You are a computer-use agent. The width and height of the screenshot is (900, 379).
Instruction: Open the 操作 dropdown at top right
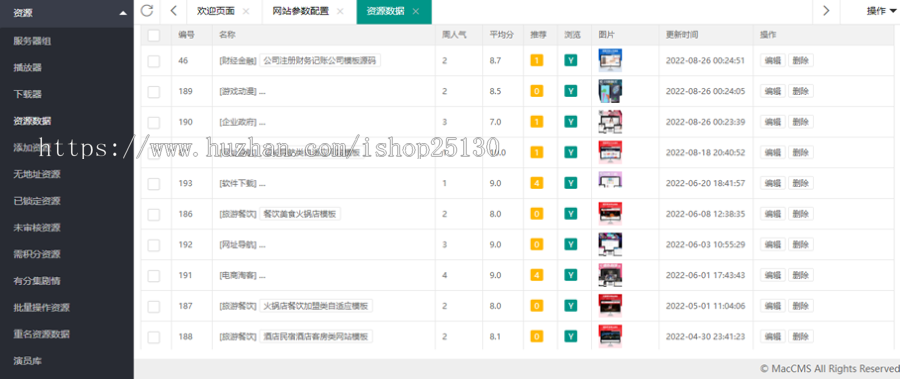(x=880, y=11)
